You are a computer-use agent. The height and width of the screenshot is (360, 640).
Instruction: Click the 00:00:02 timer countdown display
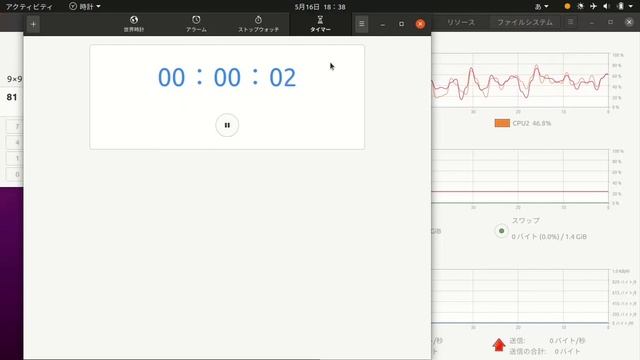pos(227,77)
